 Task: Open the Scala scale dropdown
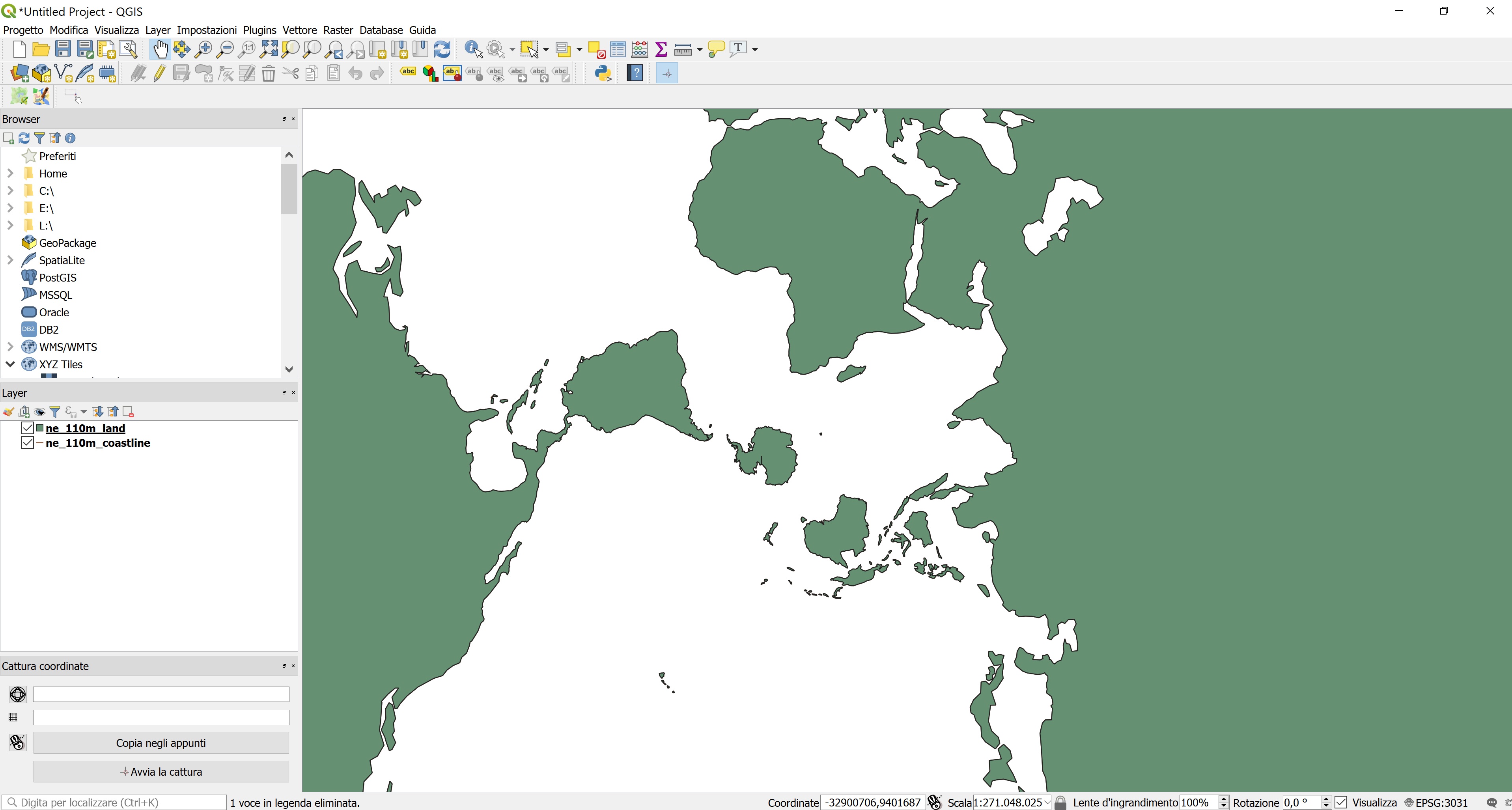click(x=1047, y=802)
